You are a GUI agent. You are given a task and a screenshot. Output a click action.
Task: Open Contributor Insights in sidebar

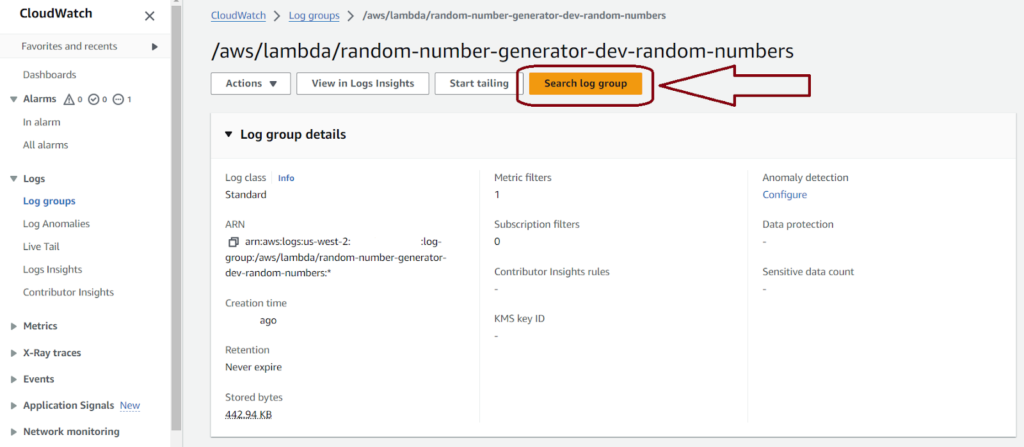(69, 292)
